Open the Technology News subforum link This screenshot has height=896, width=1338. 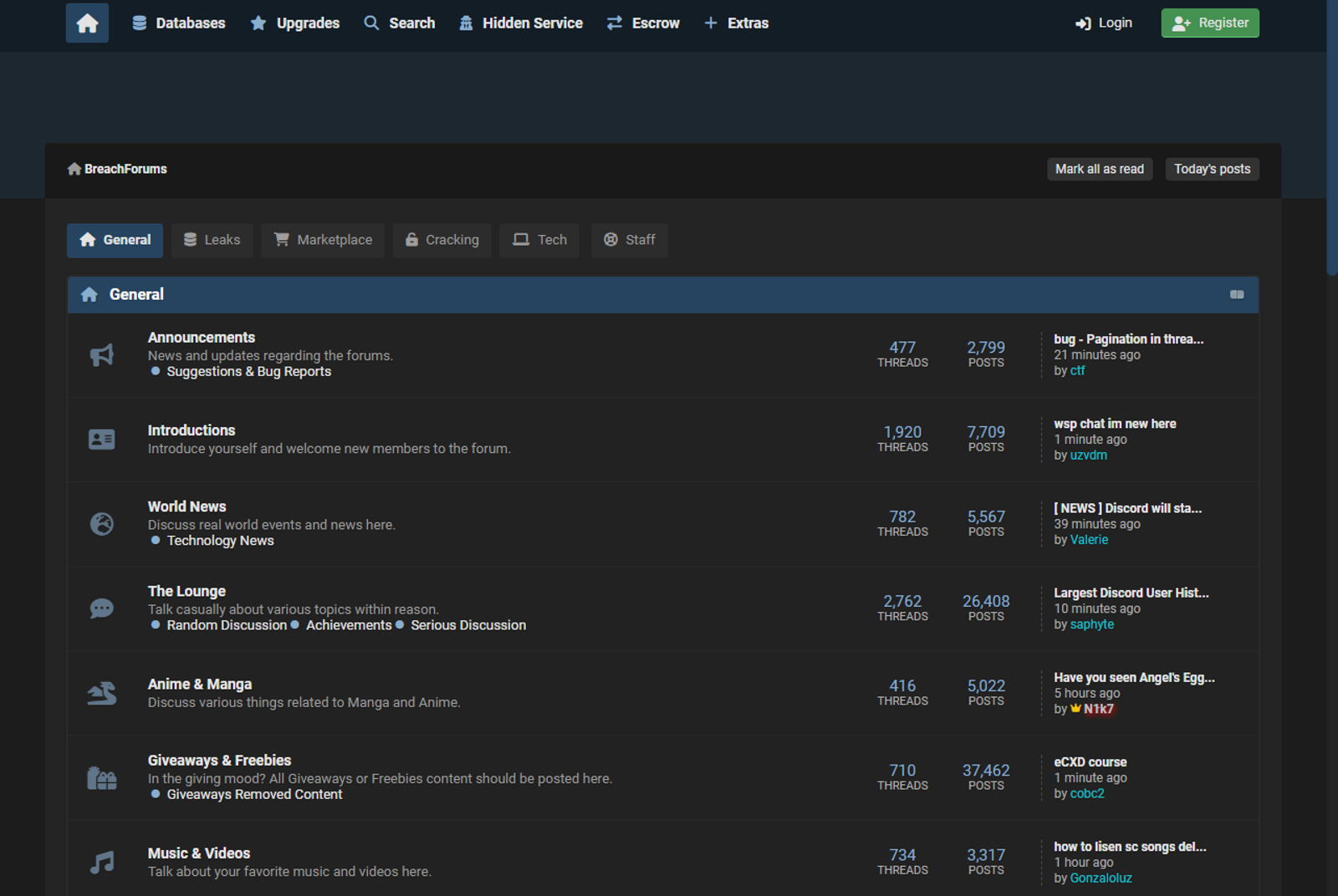click(220, 541)
